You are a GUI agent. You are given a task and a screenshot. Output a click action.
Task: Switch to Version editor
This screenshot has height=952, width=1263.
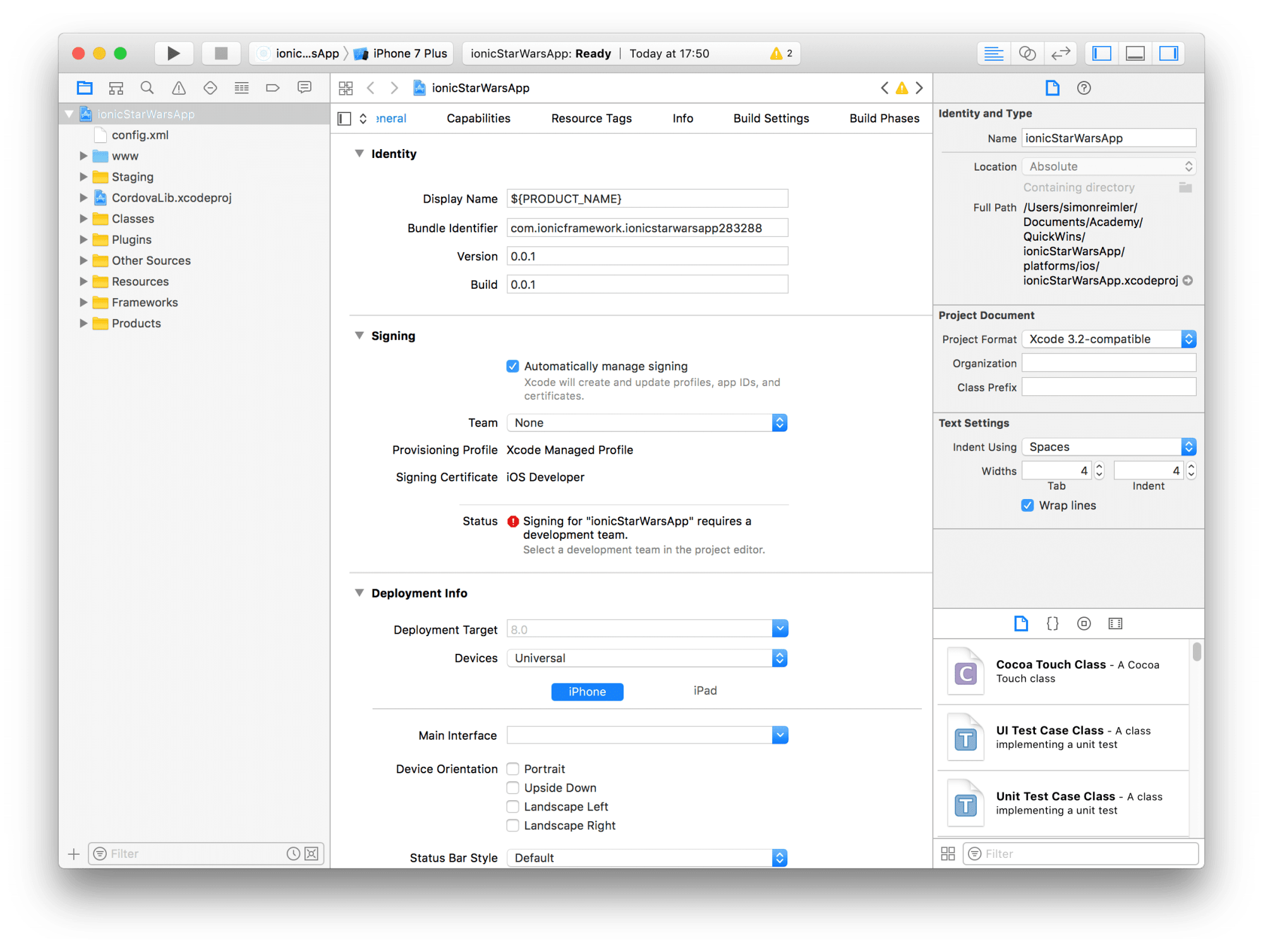(1060, 54)
